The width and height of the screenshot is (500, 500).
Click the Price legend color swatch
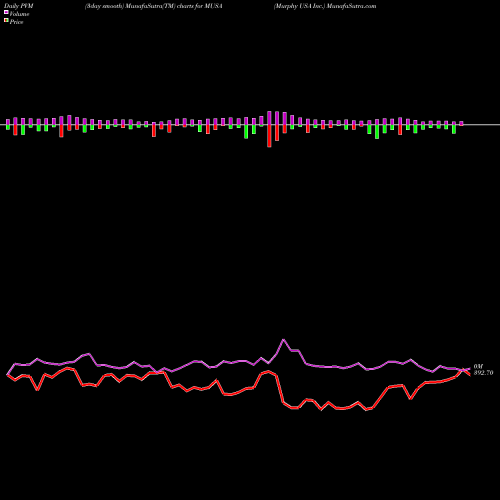pos(6,21)
